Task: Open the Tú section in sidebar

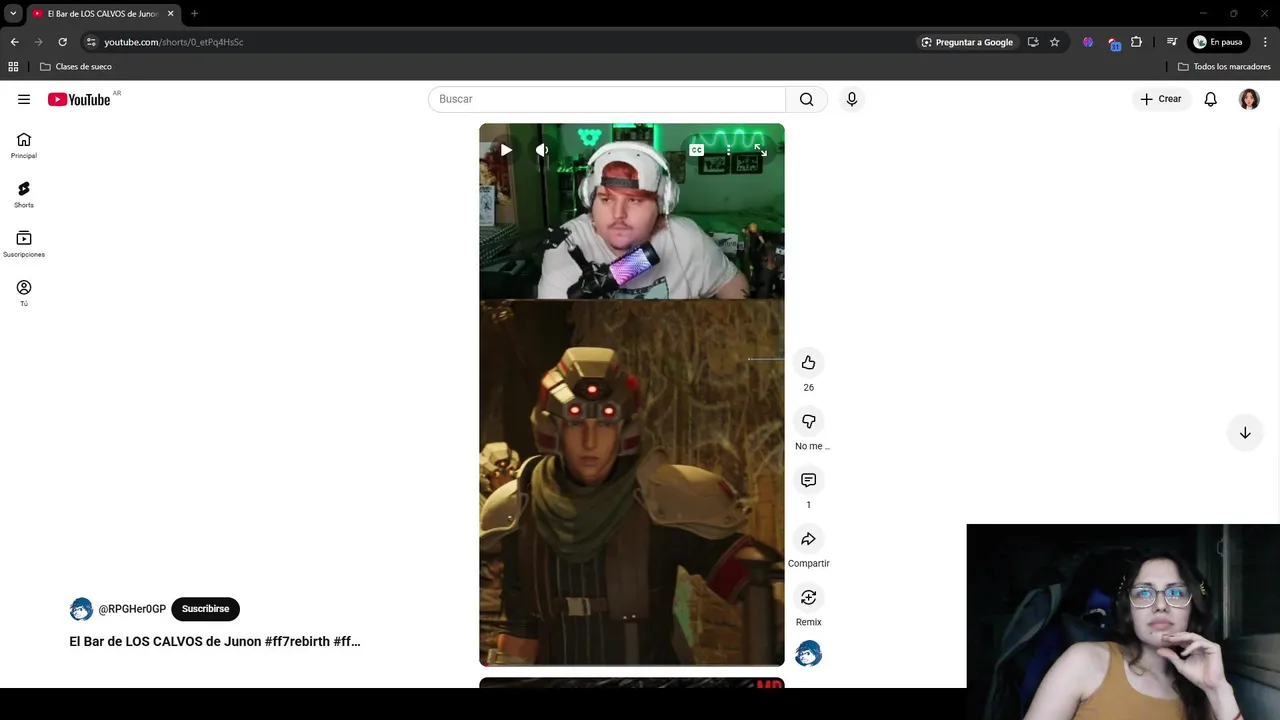Action: point(24,293)
